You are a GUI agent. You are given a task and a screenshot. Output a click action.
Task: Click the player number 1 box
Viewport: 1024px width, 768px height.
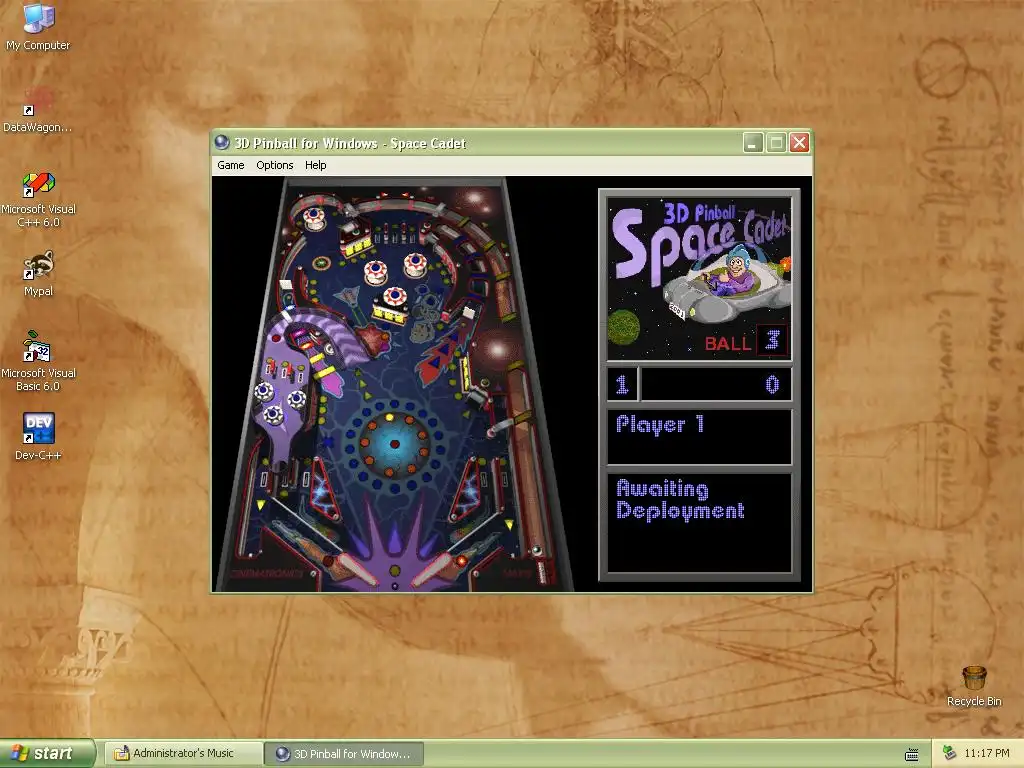(x=622, y=384)
